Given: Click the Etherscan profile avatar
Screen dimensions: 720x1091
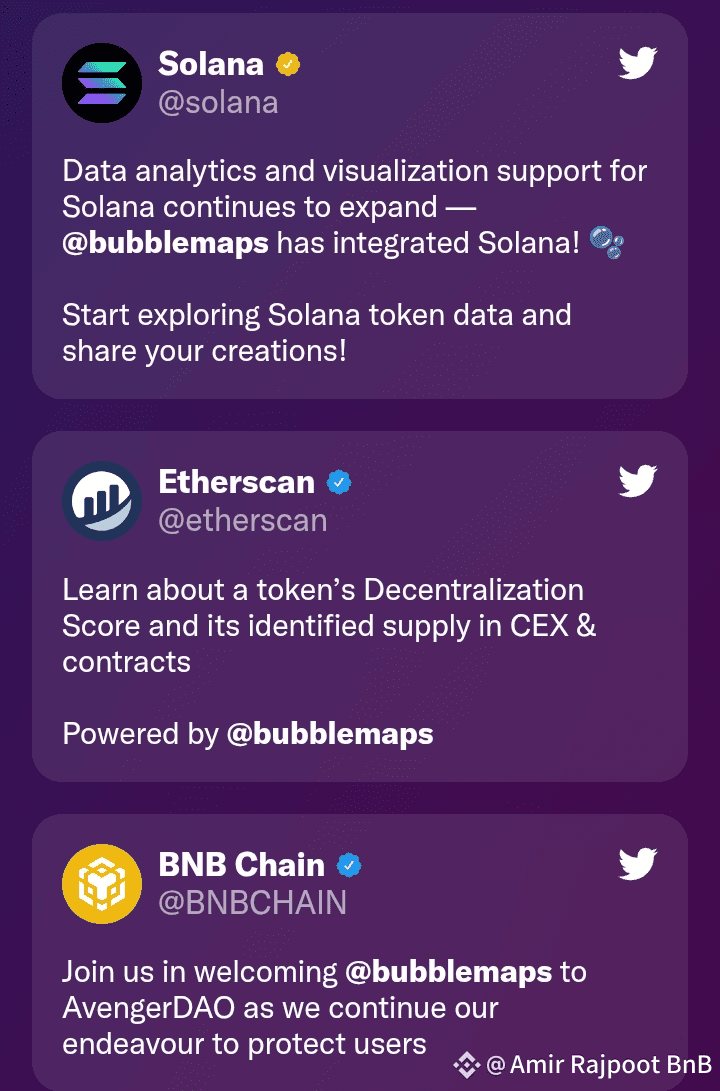Looking at the screenshot, I should 102,501.
